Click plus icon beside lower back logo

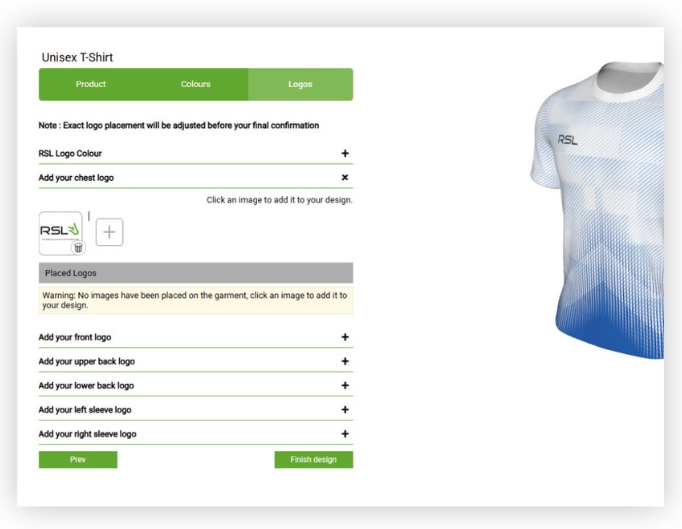pos(345,385)
